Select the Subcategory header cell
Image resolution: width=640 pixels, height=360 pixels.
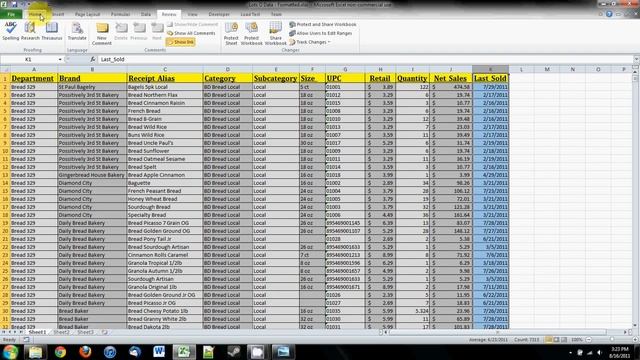pyautogui.click(x=276, y=78)
